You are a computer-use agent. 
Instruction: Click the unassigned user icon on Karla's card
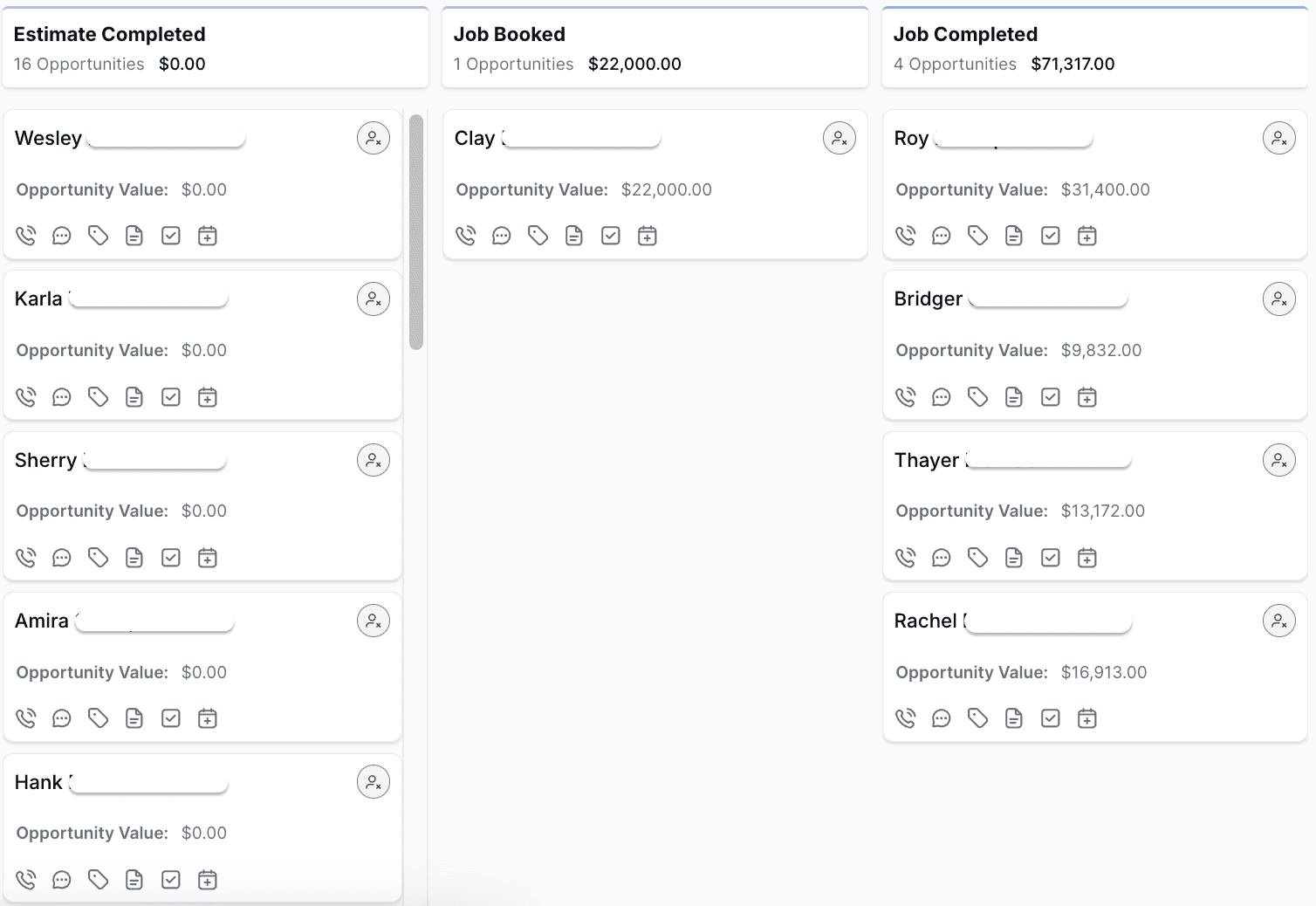click(374, 299)
